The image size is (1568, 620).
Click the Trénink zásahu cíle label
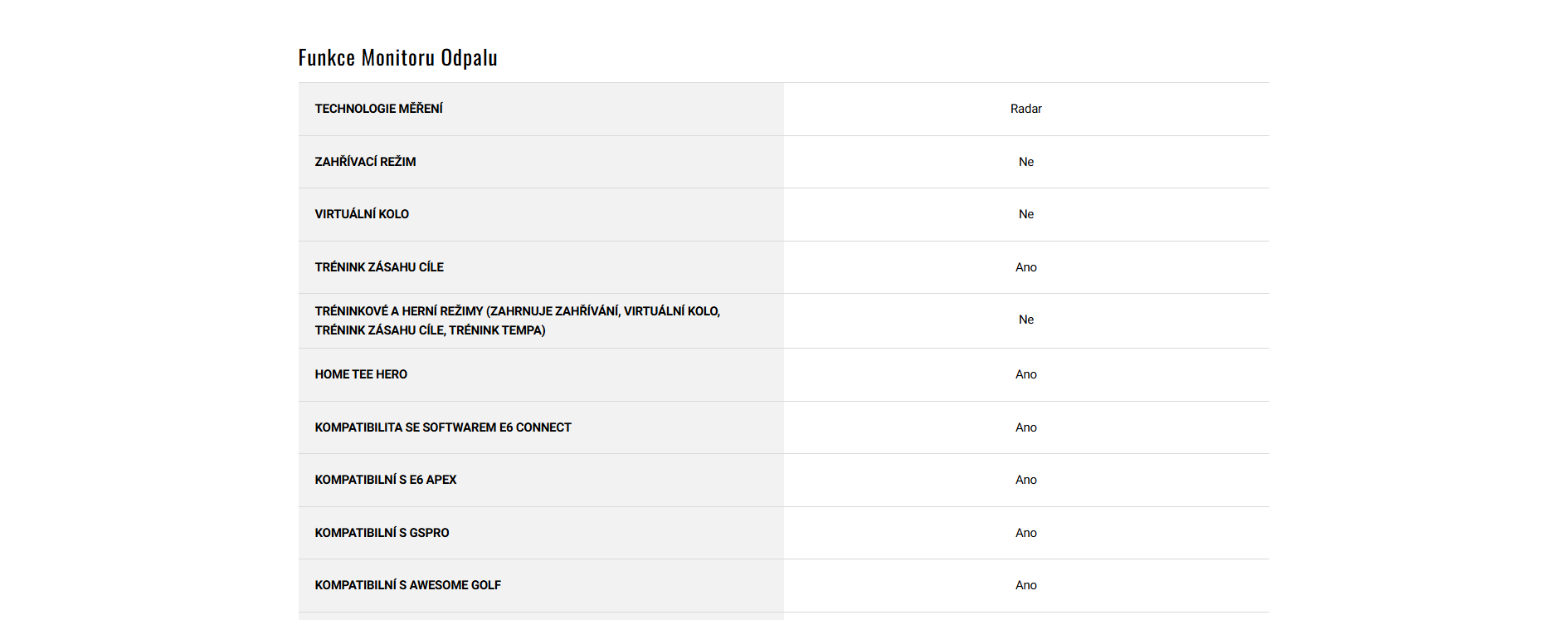tap(379, 267)
